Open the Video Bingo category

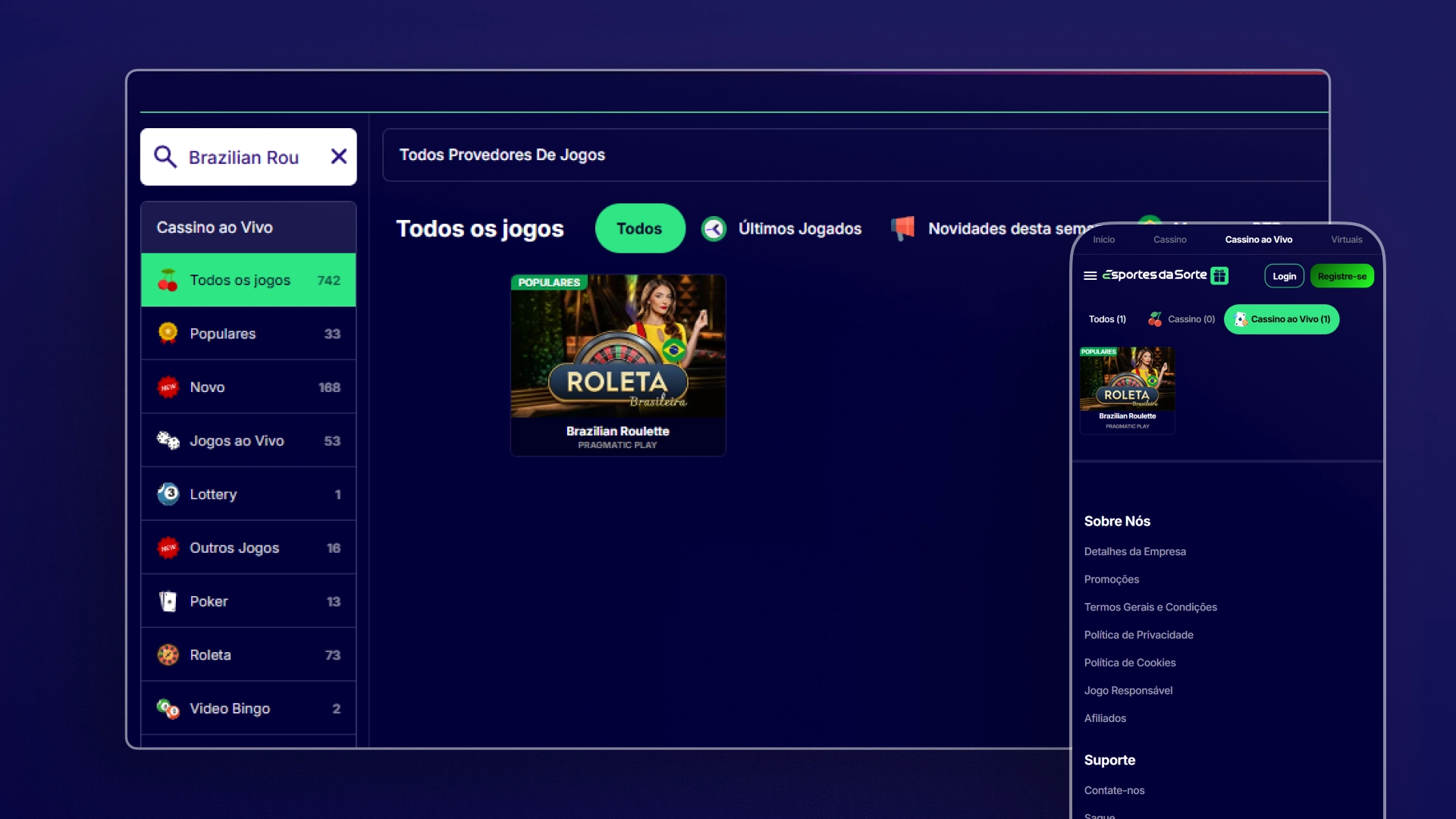click(248, 708)
